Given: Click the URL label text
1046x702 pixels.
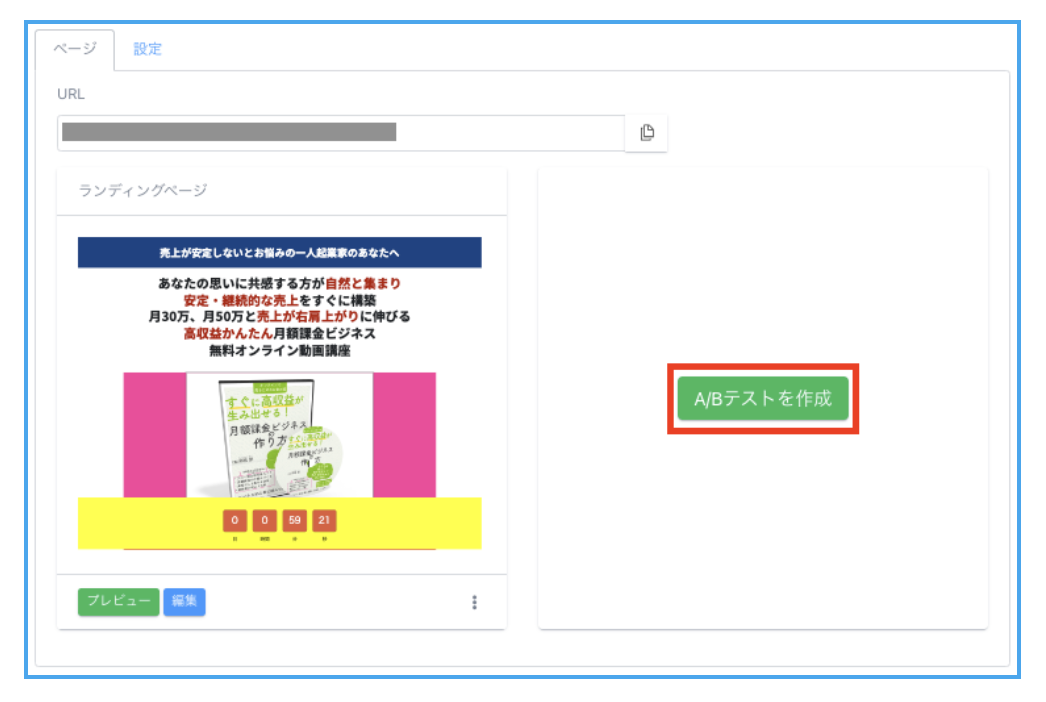Looking at the screenshot, I should pos(71,94).
